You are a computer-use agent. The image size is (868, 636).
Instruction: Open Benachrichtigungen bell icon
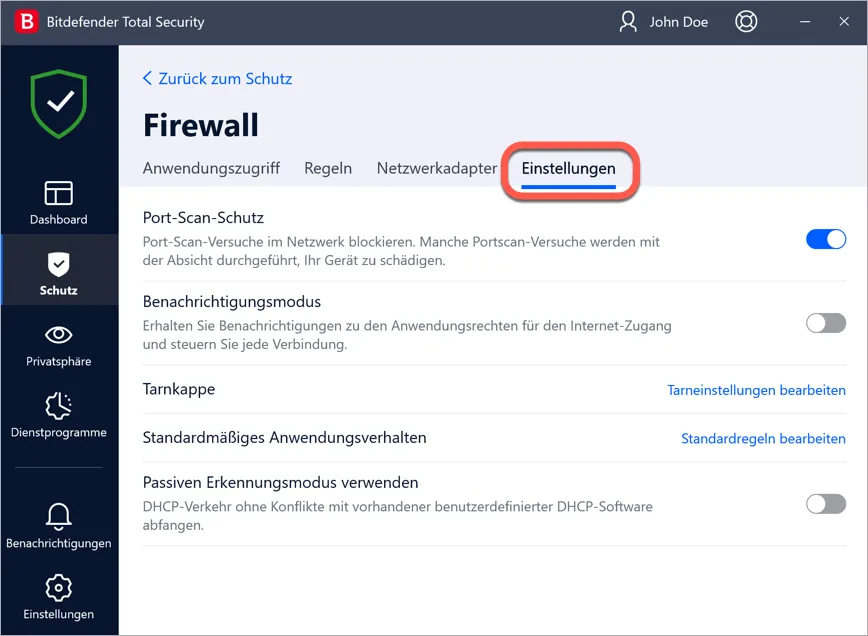[x=59, y=516]
